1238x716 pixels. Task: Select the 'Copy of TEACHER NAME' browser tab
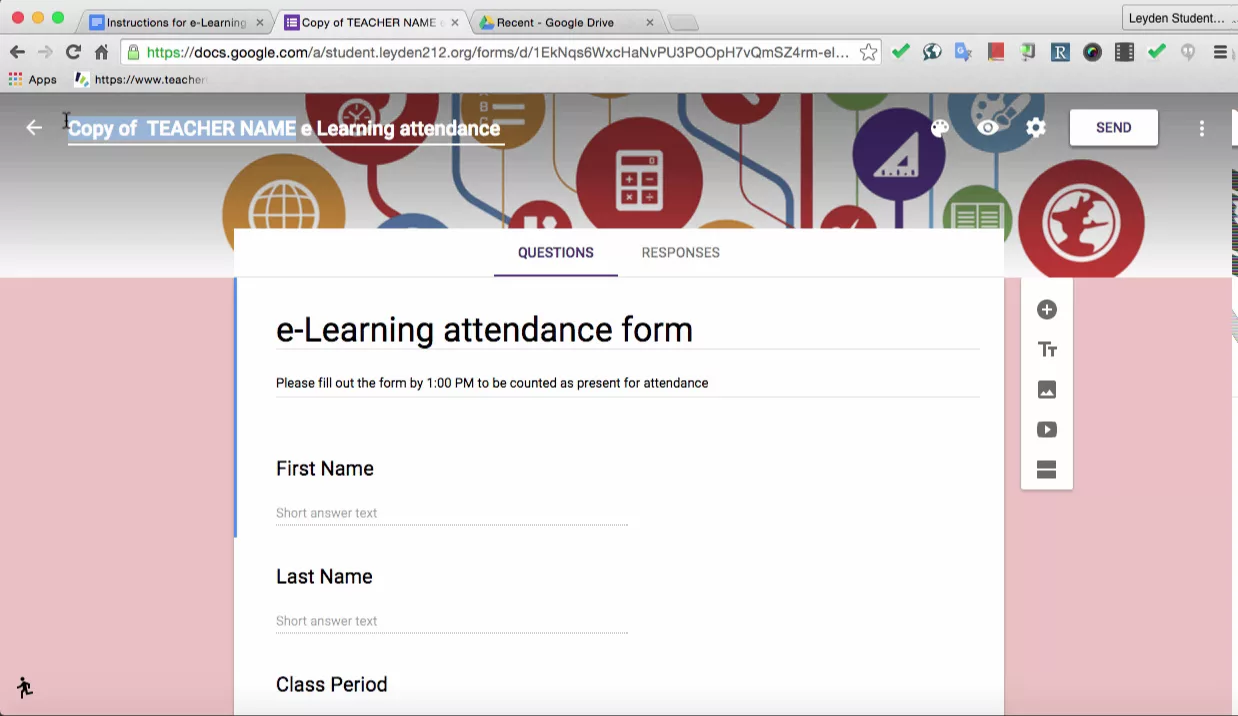coord(369,22)
